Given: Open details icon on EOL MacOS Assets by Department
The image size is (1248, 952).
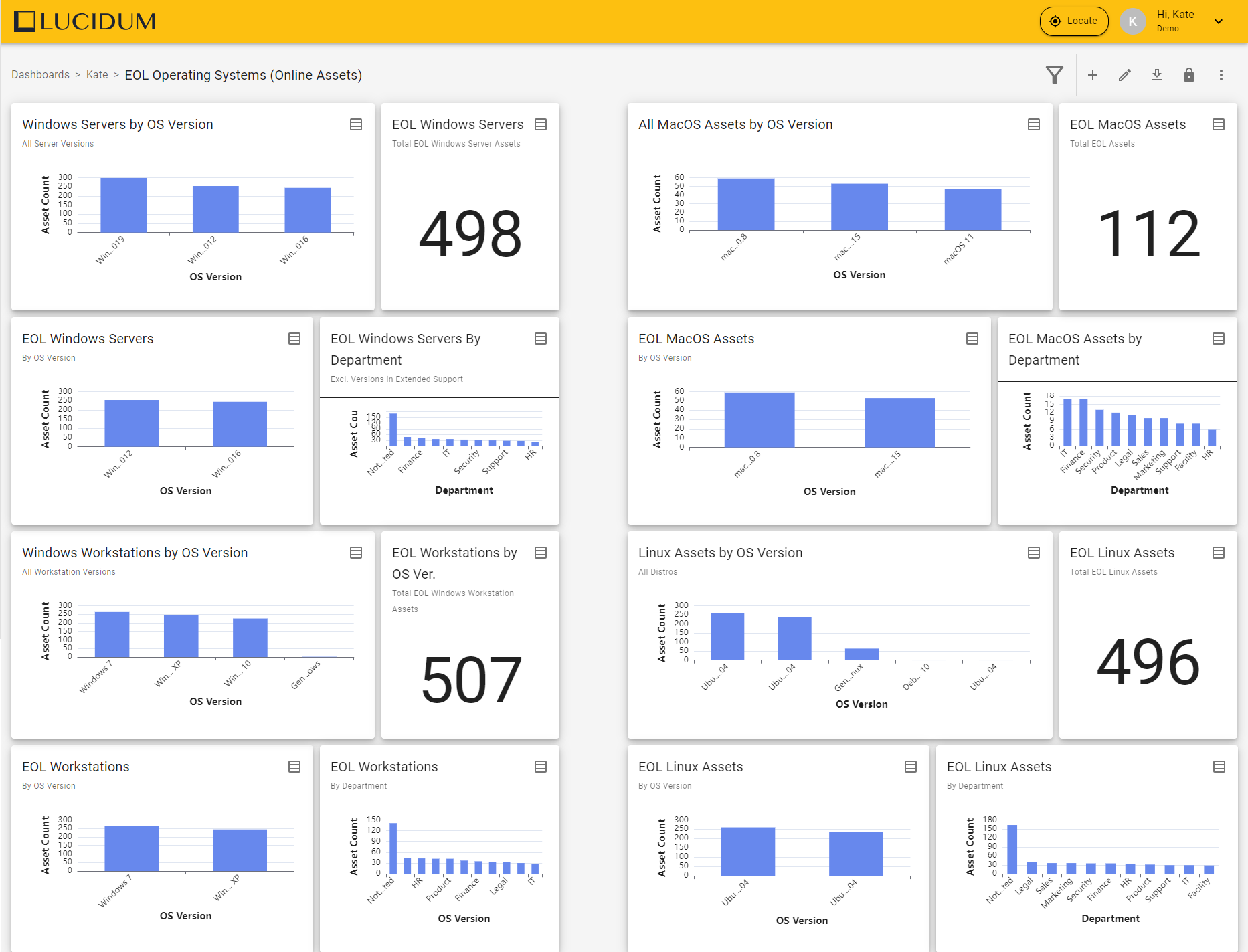Looking at the screenshot, I should point(1219,339).
